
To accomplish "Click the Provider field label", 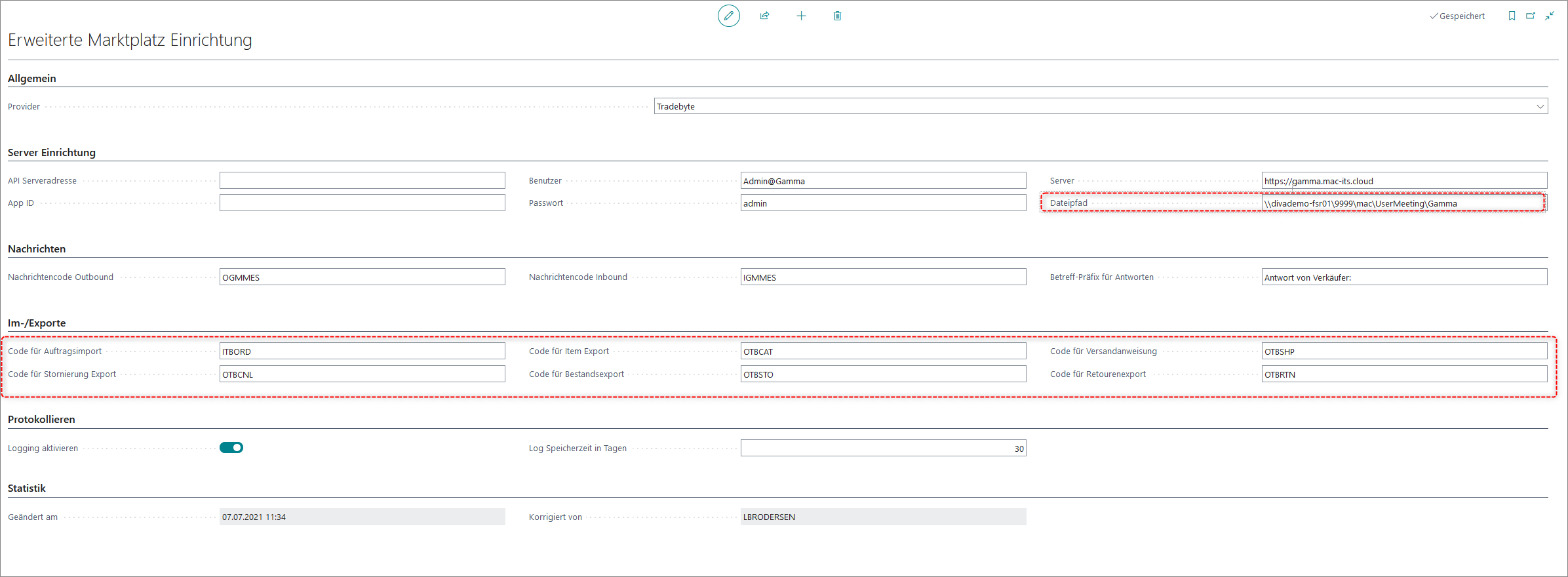I will [x=24, y=107].
